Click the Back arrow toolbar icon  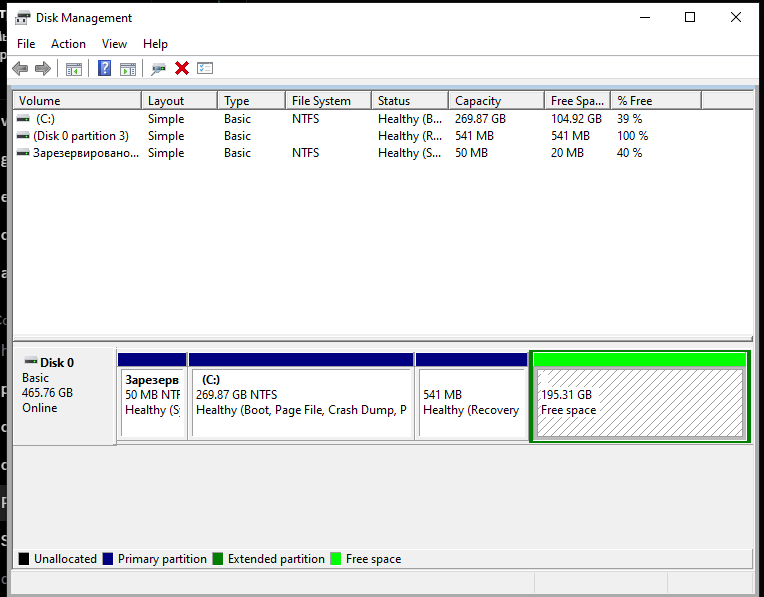pos(20,68)
